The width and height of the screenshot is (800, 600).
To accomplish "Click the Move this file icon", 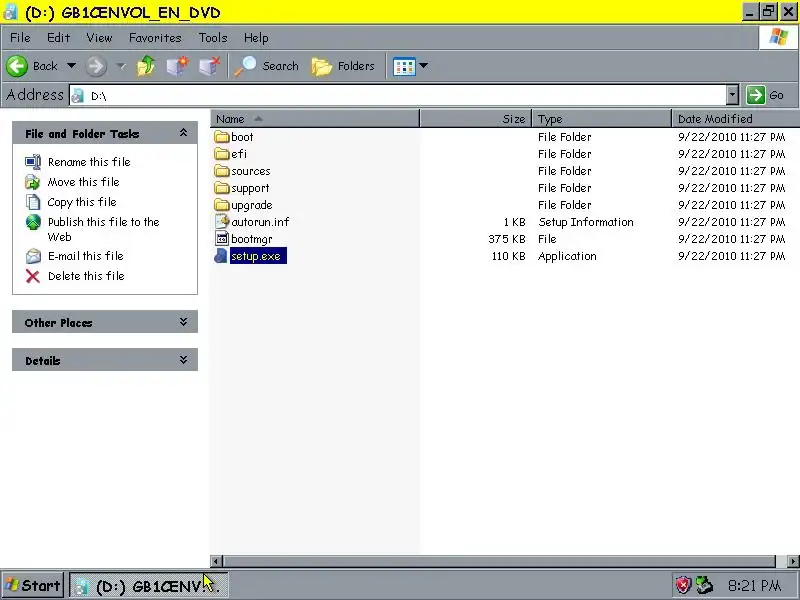I will click(x=33, y=182).
